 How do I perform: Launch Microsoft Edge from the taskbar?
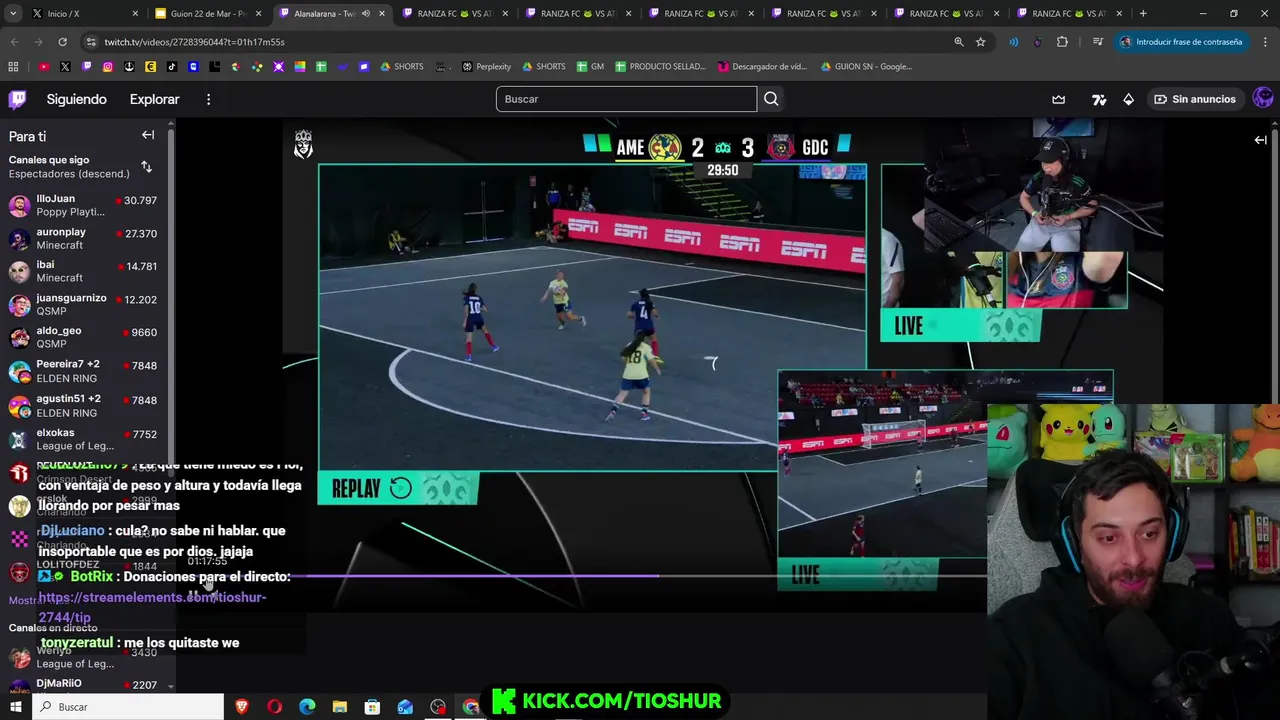(307, 707)
